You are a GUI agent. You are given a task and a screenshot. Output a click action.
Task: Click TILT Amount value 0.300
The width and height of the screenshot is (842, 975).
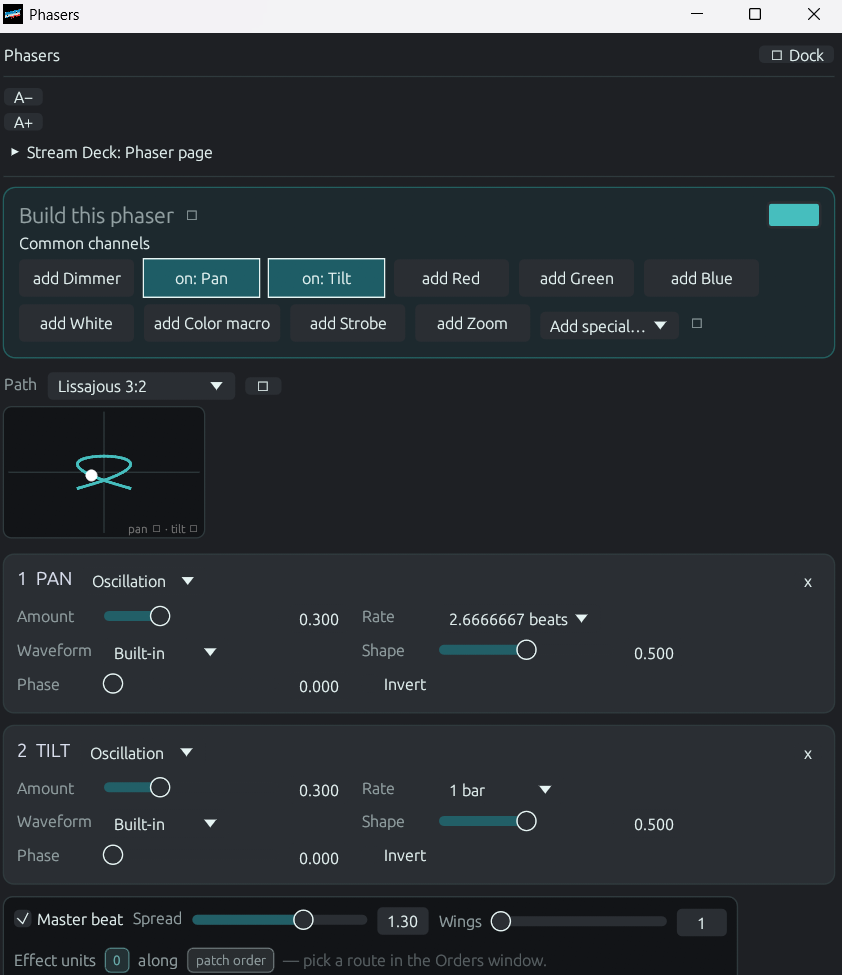click(x=319, y=790)
